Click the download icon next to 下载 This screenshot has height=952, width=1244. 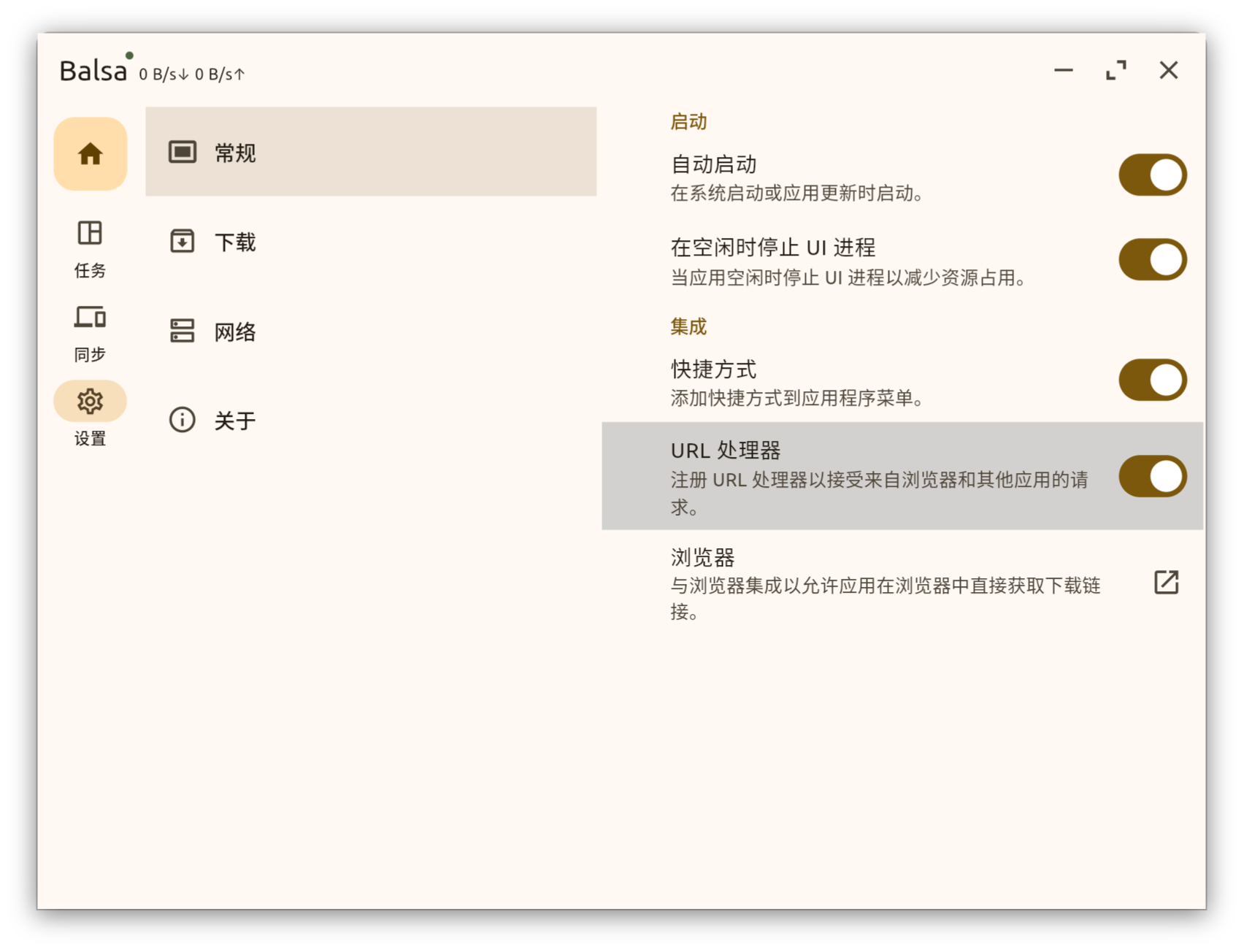pyautogui.click(x=182, y=241)
